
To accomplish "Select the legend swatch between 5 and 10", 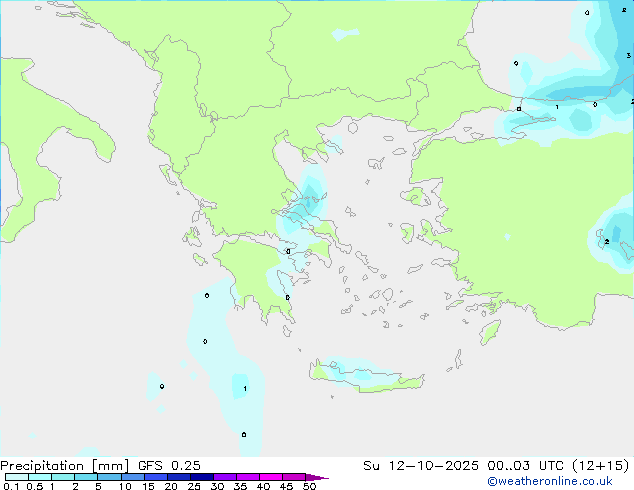I will pos(109,477).
